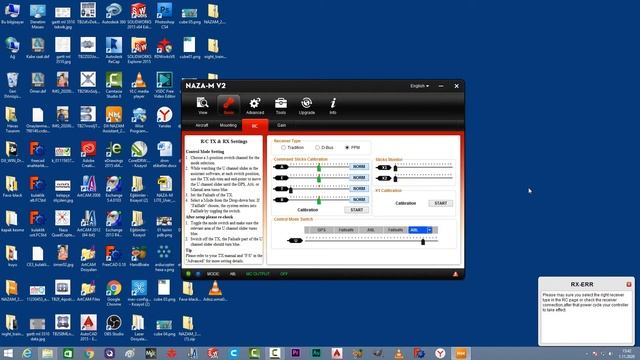The height and width of the screenshot is (360, 640).
Task: Toggle NORM button for channel T
Action: point(359,189)
